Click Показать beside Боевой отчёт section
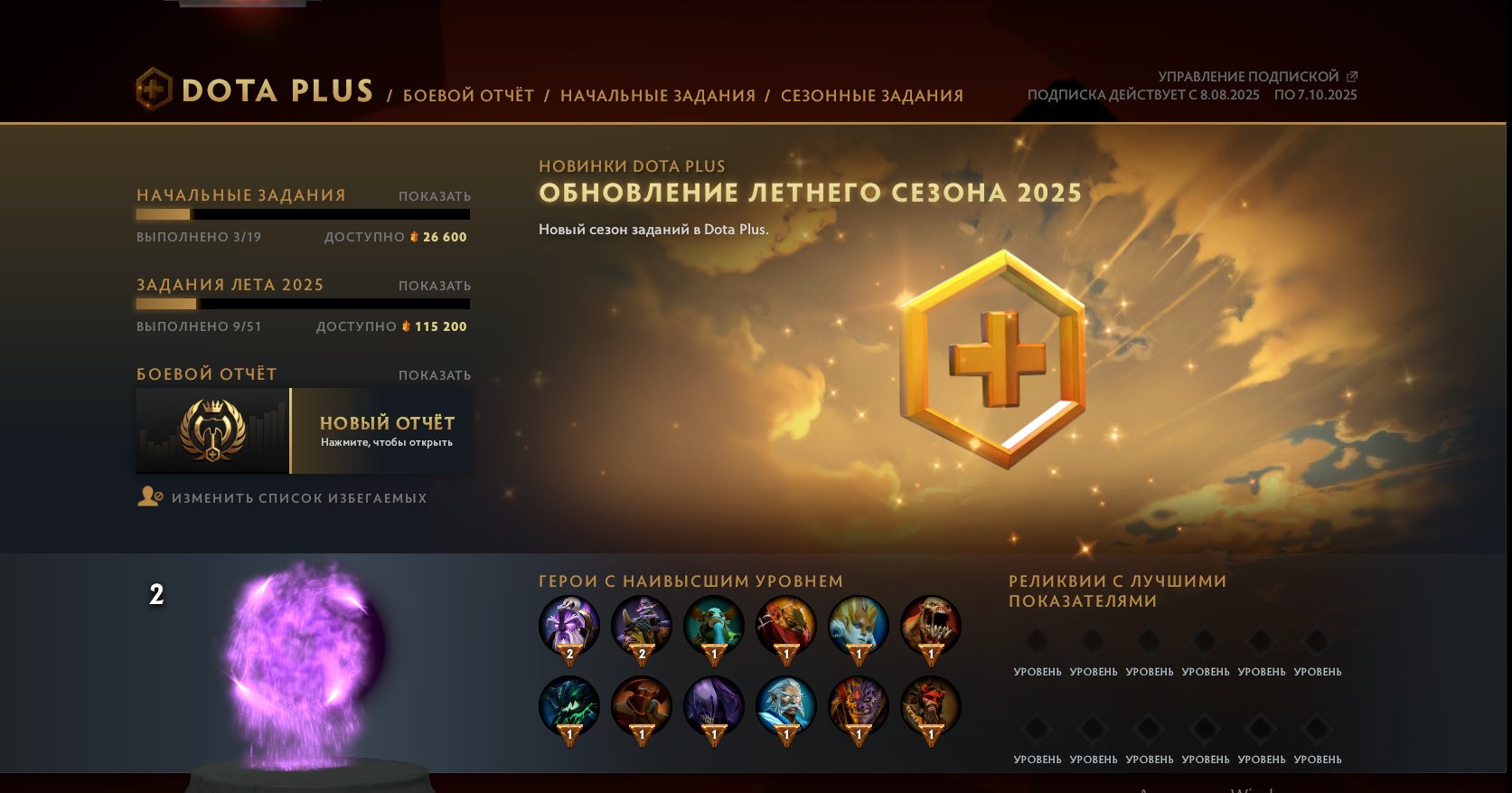This screenshot has height=793, width=1512. [x=435, y=375]
